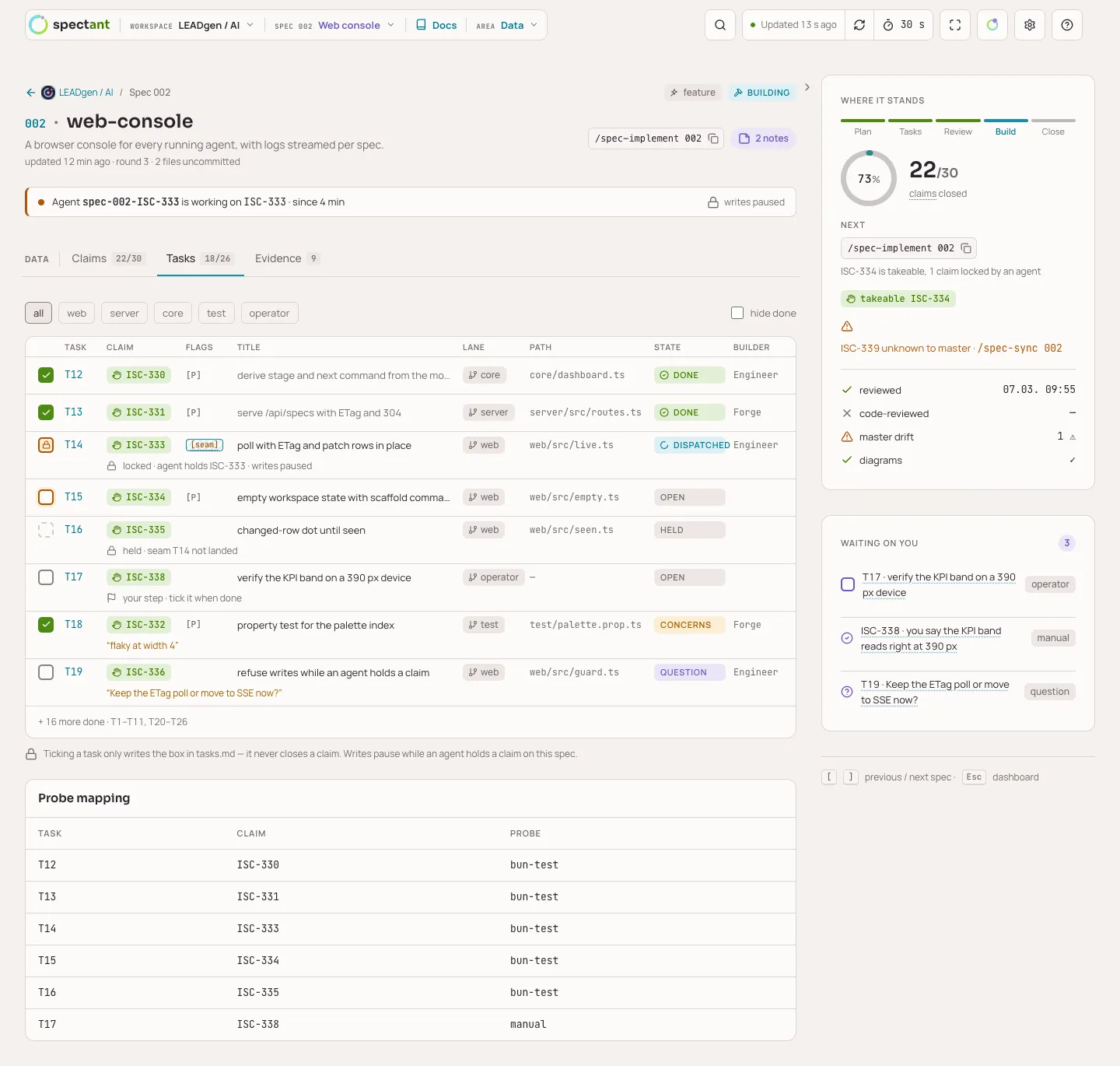
Task: Click the flag icon under T17 row
Action: (x=111, y=598)
